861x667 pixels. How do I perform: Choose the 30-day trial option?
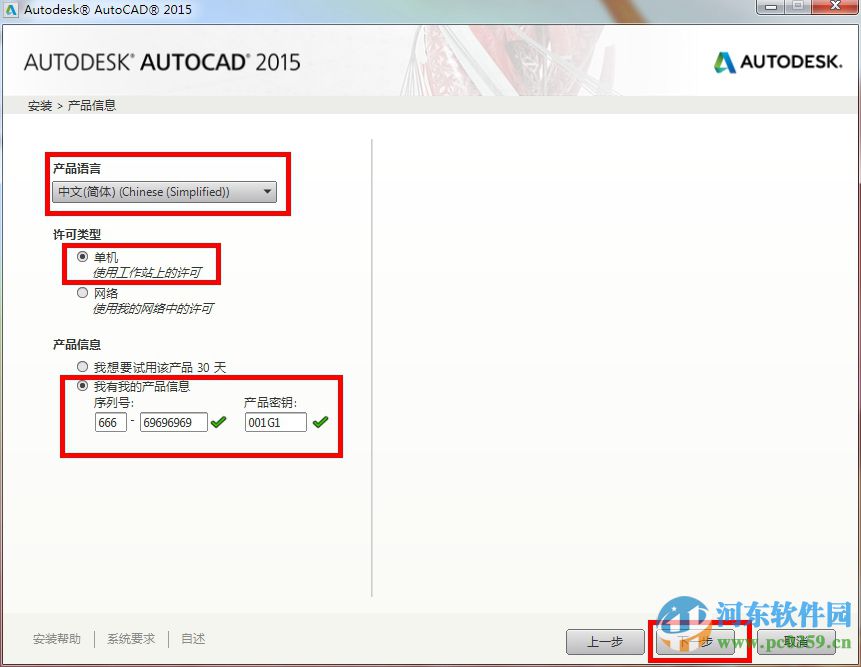point(82,366)
